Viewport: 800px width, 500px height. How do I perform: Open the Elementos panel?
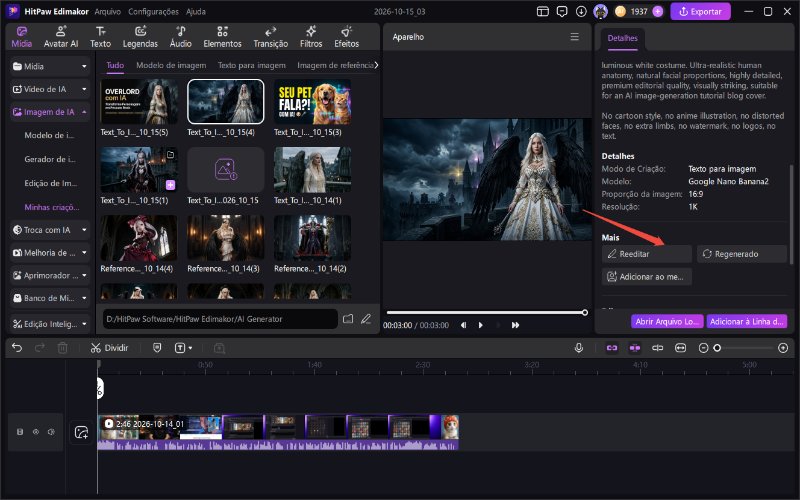pos(222,37)
